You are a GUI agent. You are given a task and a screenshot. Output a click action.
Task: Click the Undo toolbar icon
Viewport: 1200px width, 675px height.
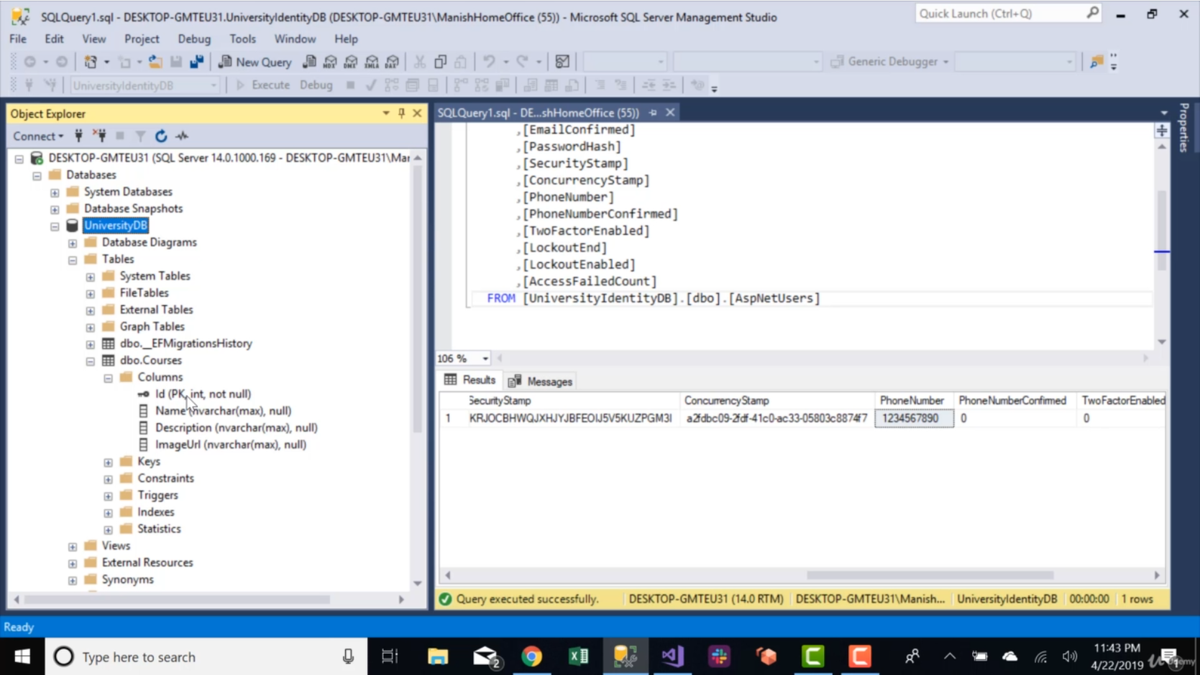(489, 62)
